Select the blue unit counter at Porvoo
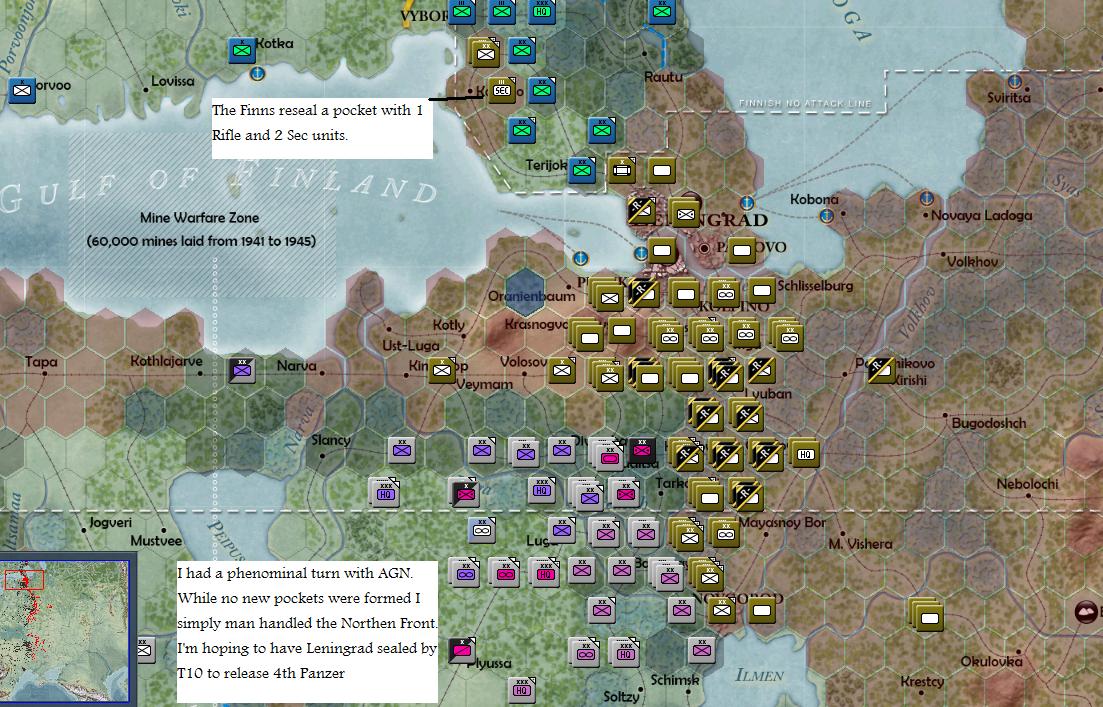 [22, 91]
